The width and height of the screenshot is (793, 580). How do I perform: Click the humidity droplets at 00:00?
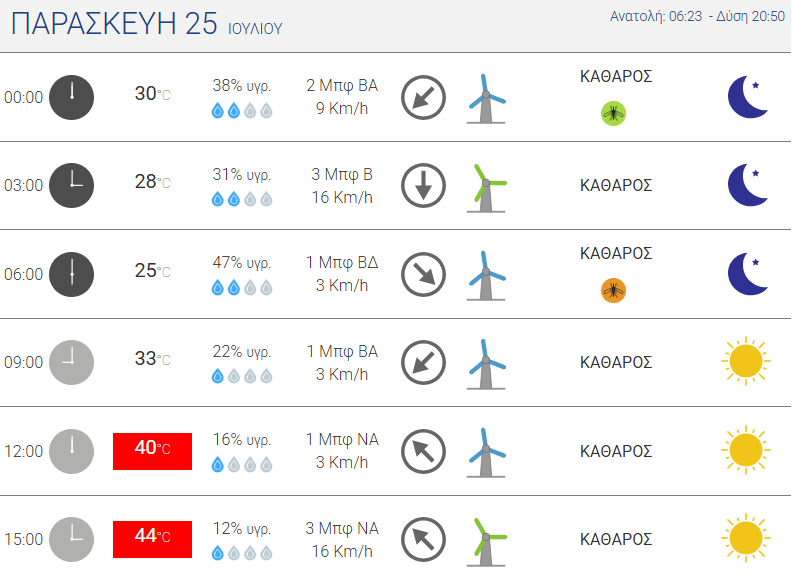[x=242, y=110]
